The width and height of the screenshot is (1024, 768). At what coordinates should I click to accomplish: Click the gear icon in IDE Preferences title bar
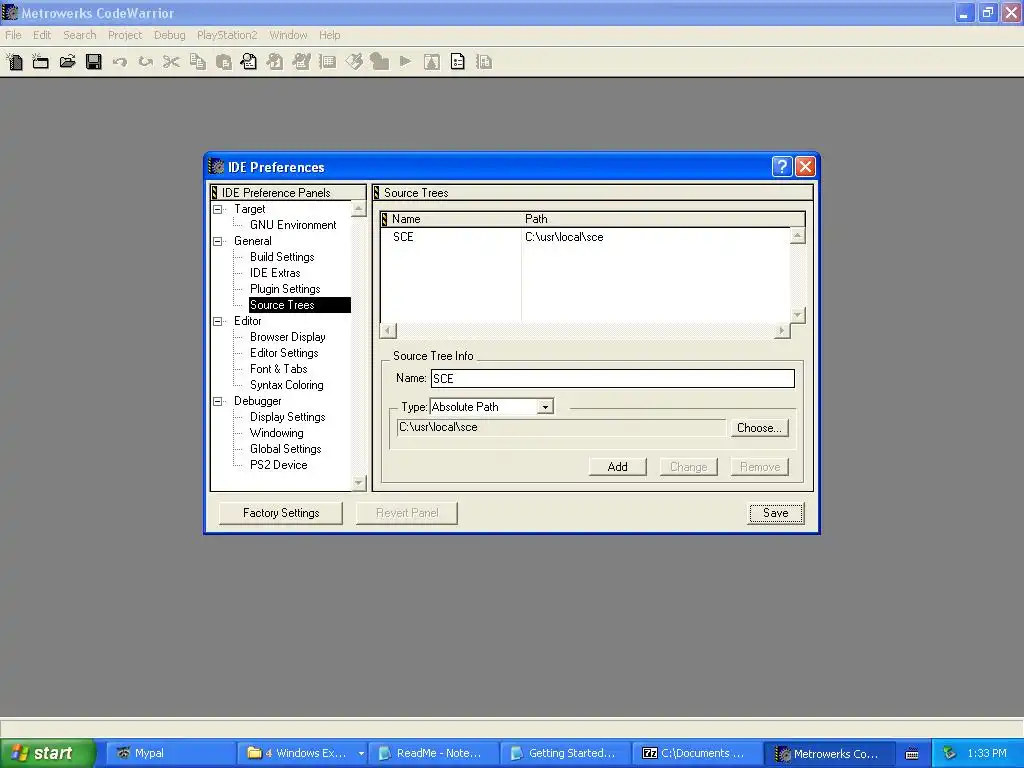(216, 167)
